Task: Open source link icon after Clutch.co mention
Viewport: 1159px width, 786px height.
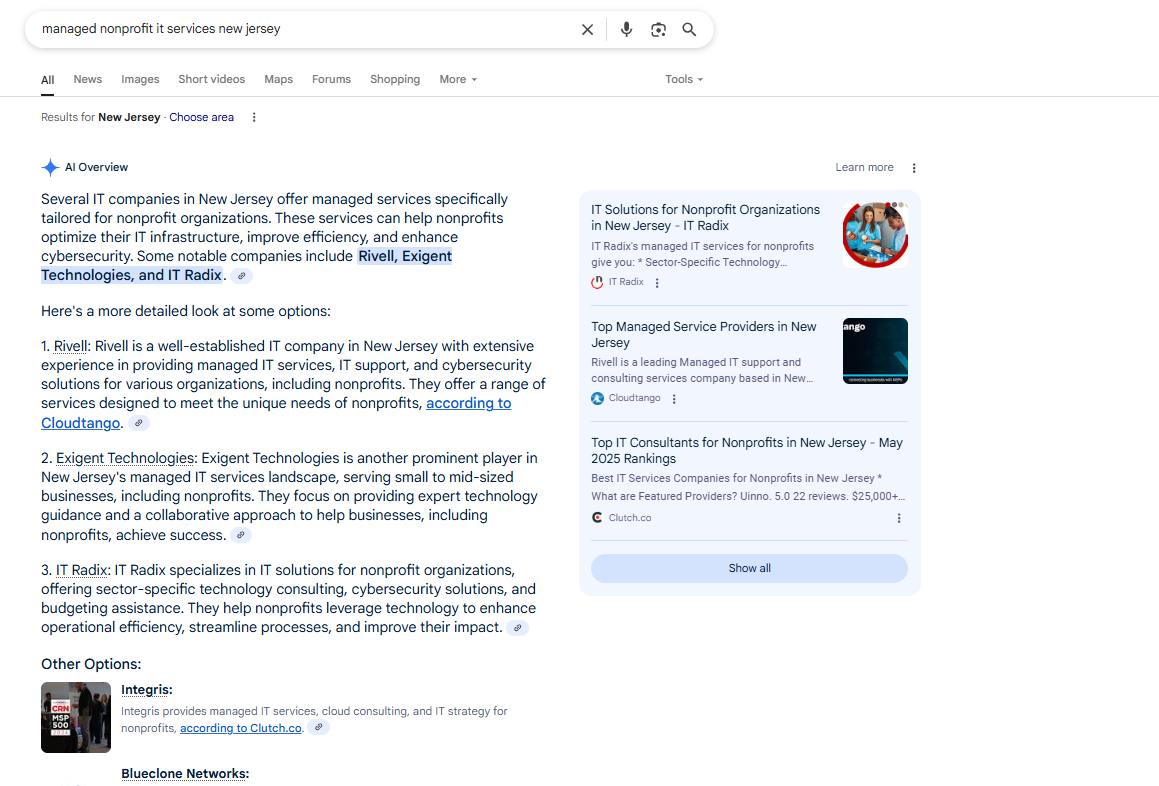Action: click(319, 728)
